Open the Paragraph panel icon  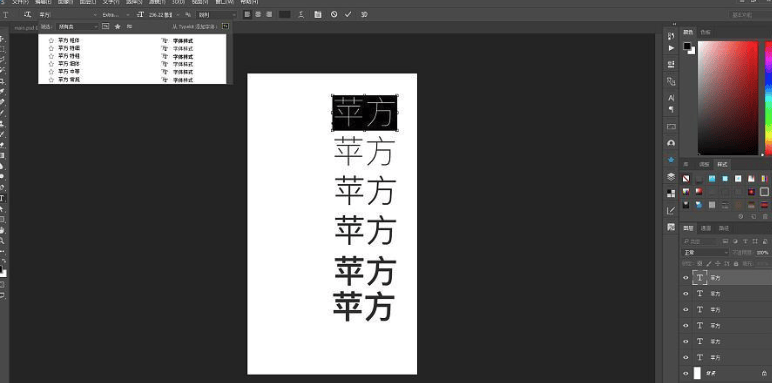point(671,109)
